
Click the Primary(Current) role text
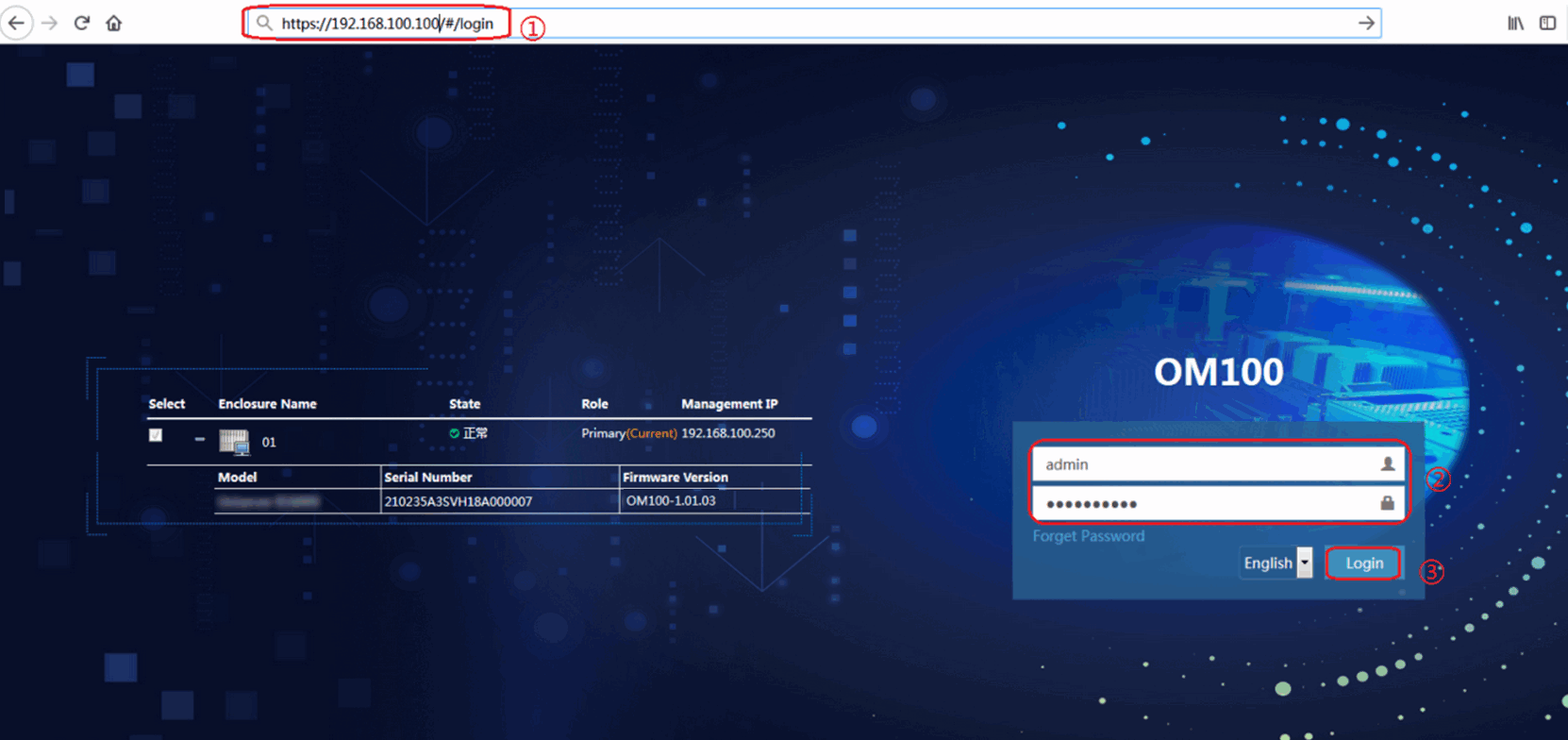(x=629, y=433)
